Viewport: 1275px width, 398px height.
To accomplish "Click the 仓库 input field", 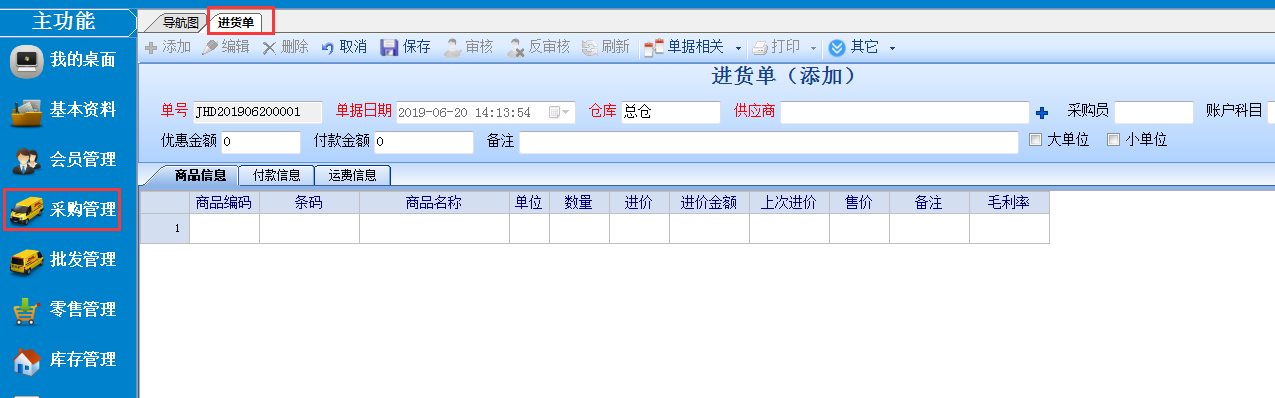I will (670, 112).
